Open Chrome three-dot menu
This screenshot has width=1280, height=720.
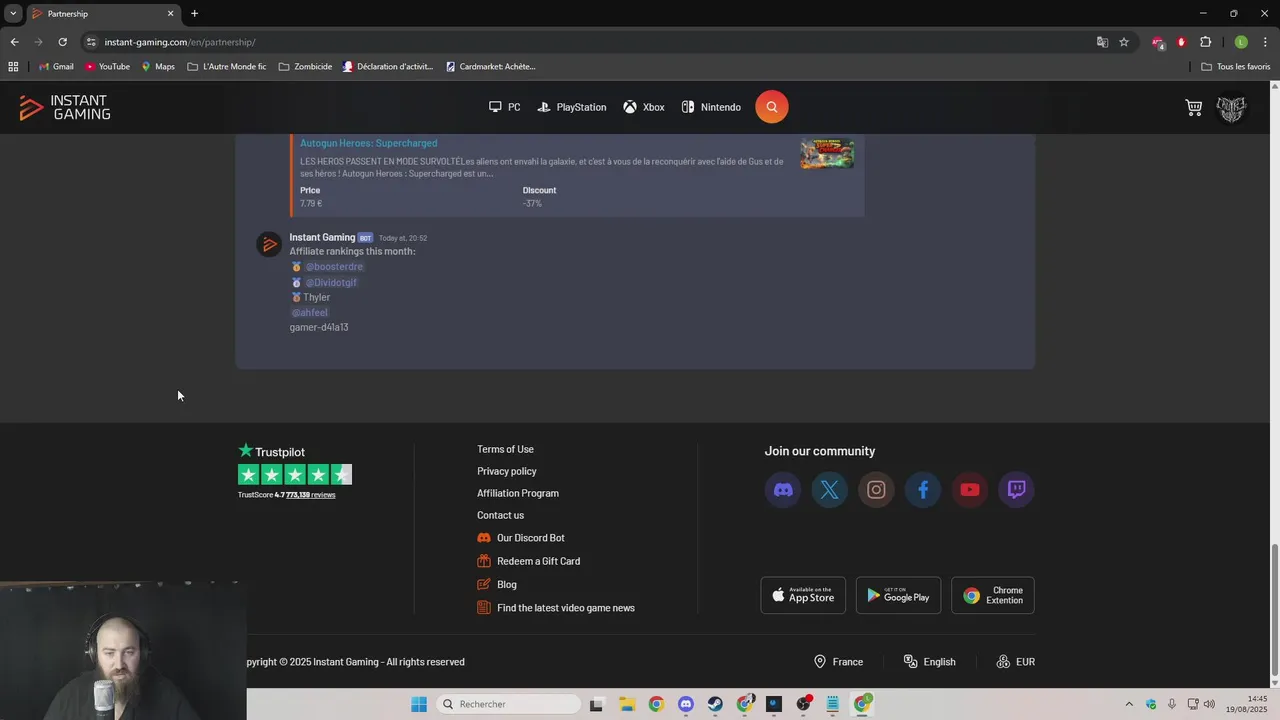tap(1266, 42)
